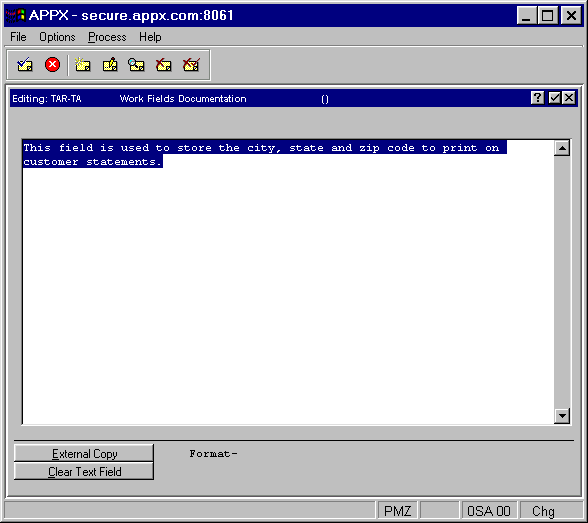The image size is (588, 523).
Task: Click the add mode toolbar icon with sparkle
Action: click(82, 65)
